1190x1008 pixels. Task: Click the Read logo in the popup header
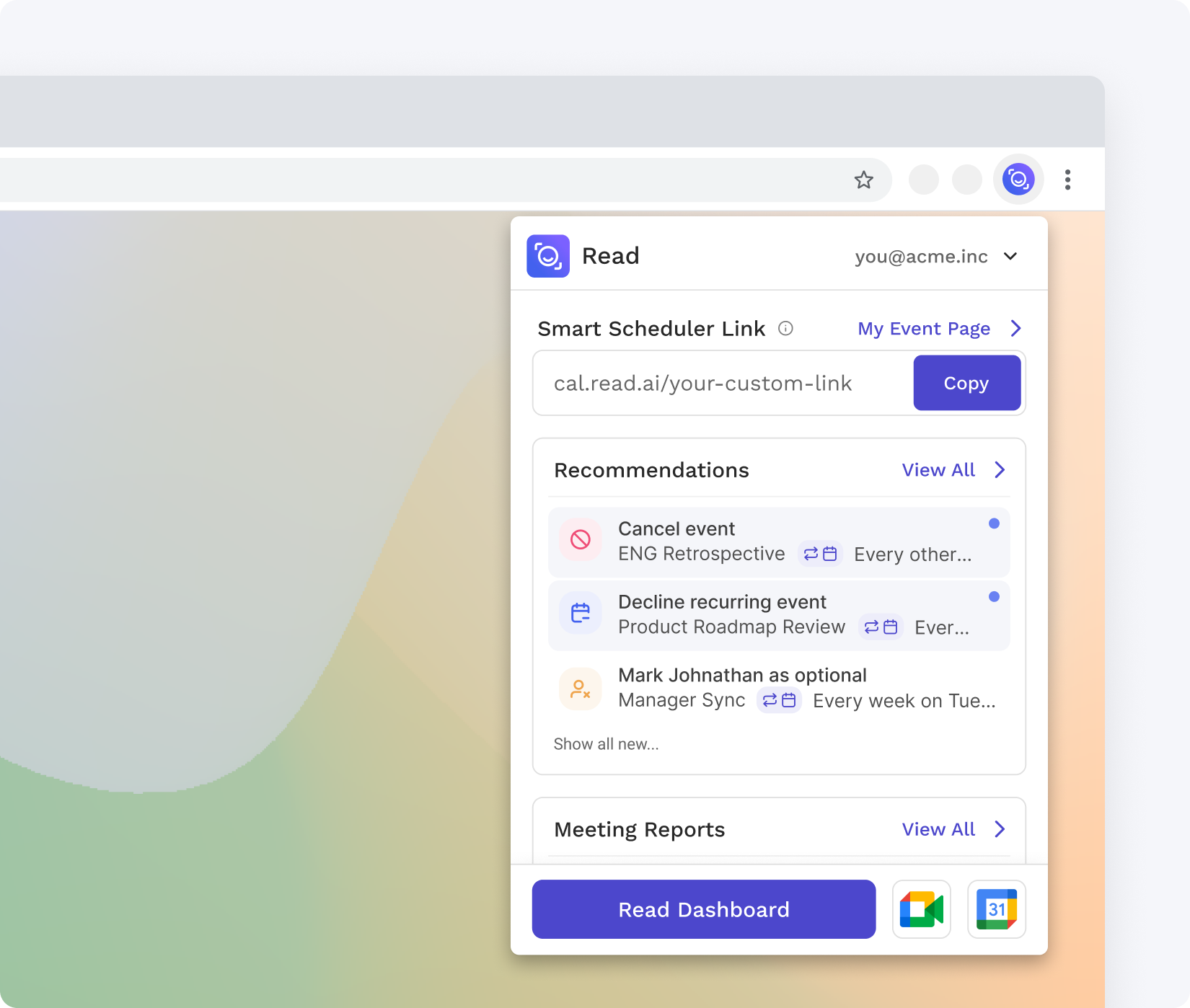[x=548, y=256]
